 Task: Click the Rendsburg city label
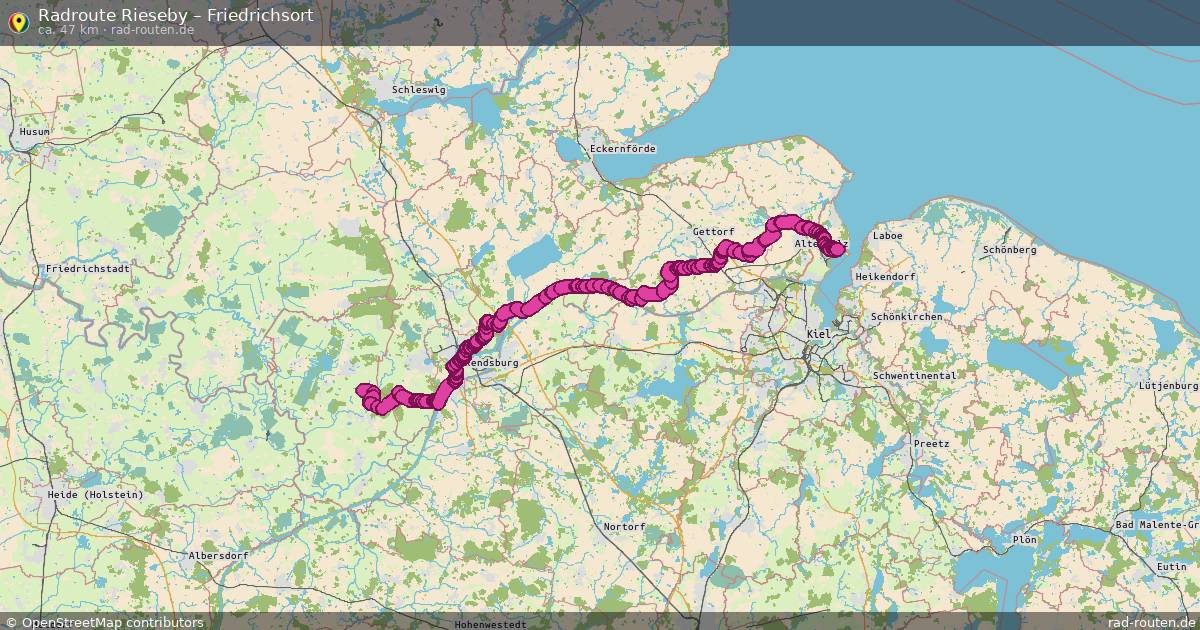pos(494,363)
